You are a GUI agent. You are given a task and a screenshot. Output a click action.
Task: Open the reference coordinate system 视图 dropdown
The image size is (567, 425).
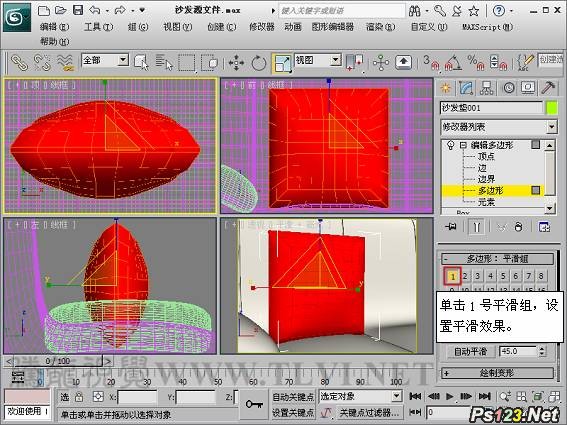tap(336, 60)
